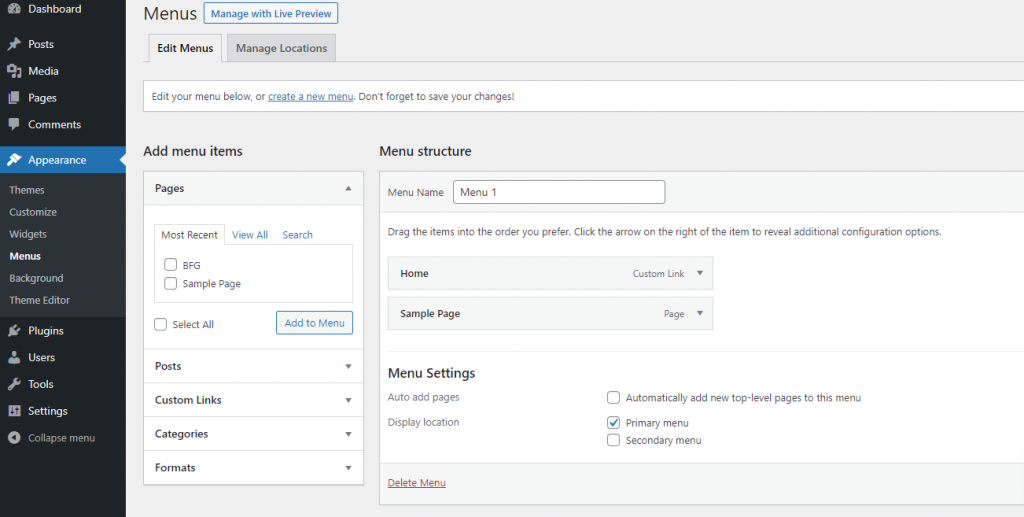Open Comments using the speech bubble icon
The width and height of the screenshot is (1024, 517).
(x=14, y=125)
